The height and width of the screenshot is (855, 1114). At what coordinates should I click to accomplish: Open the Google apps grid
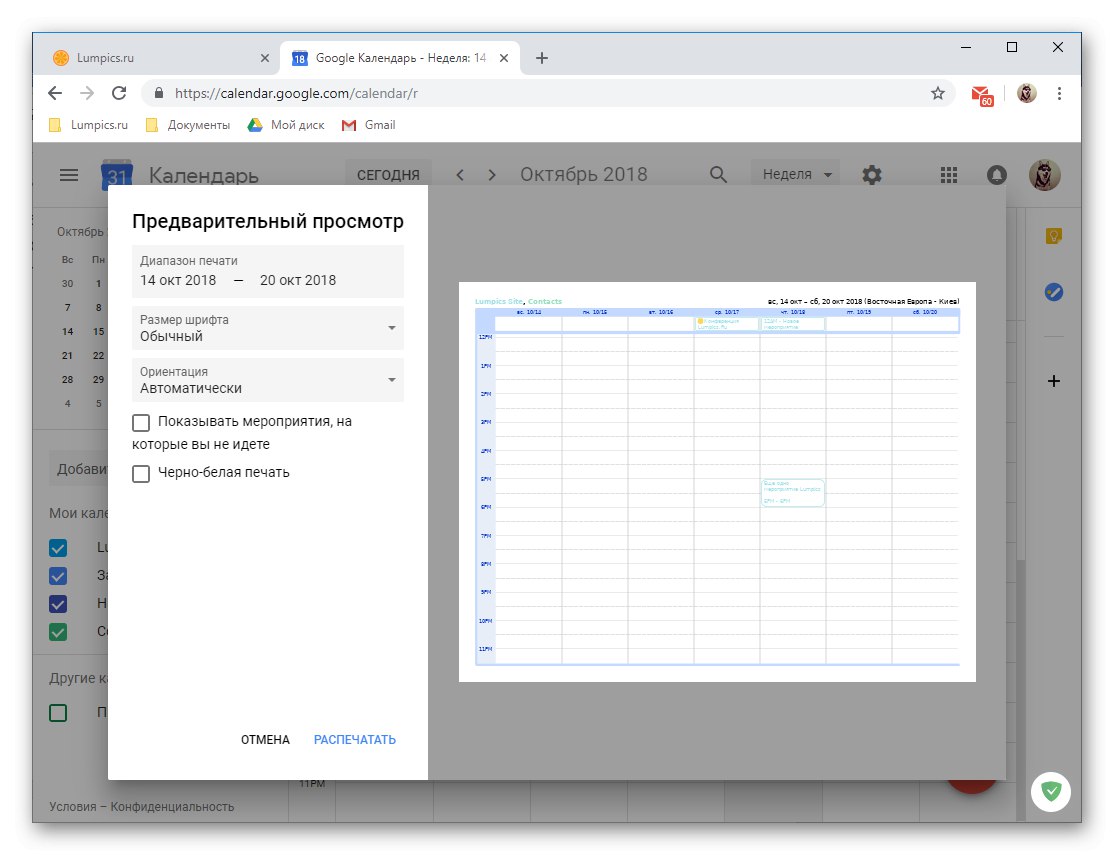[948, 175]
